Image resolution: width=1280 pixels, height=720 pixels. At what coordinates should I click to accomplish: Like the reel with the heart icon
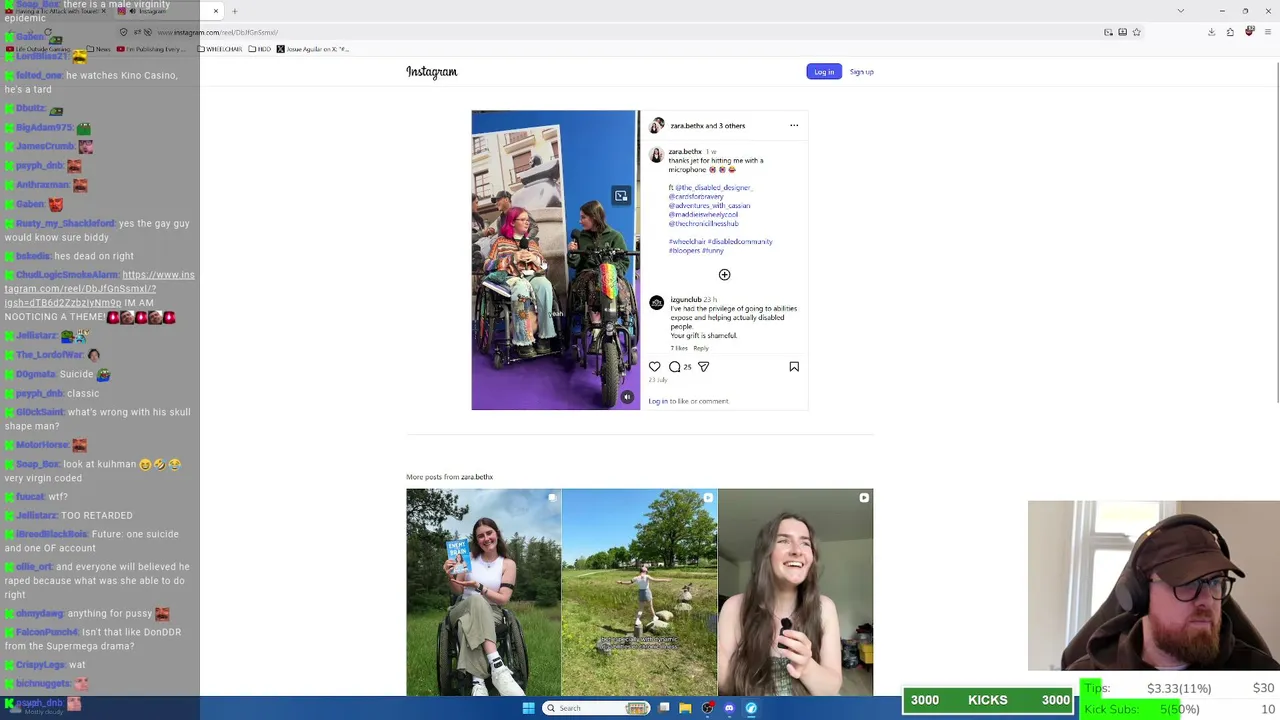[655, 367]
